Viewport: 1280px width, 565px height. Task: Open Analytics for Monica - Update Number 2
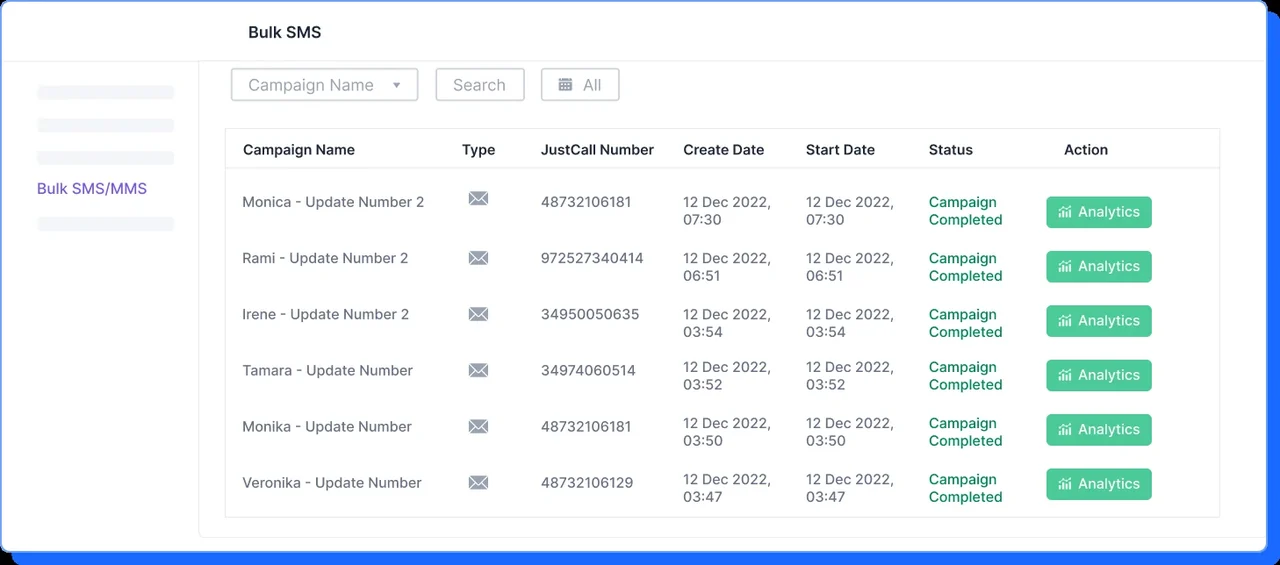pos(1099,212)
